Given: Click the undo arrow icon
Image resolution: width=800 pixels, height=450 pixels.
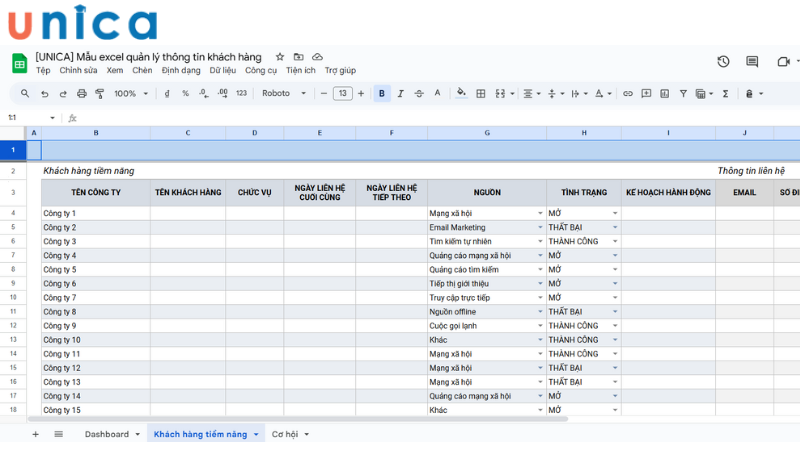Looking at the screenshot, I should [44, 94].
